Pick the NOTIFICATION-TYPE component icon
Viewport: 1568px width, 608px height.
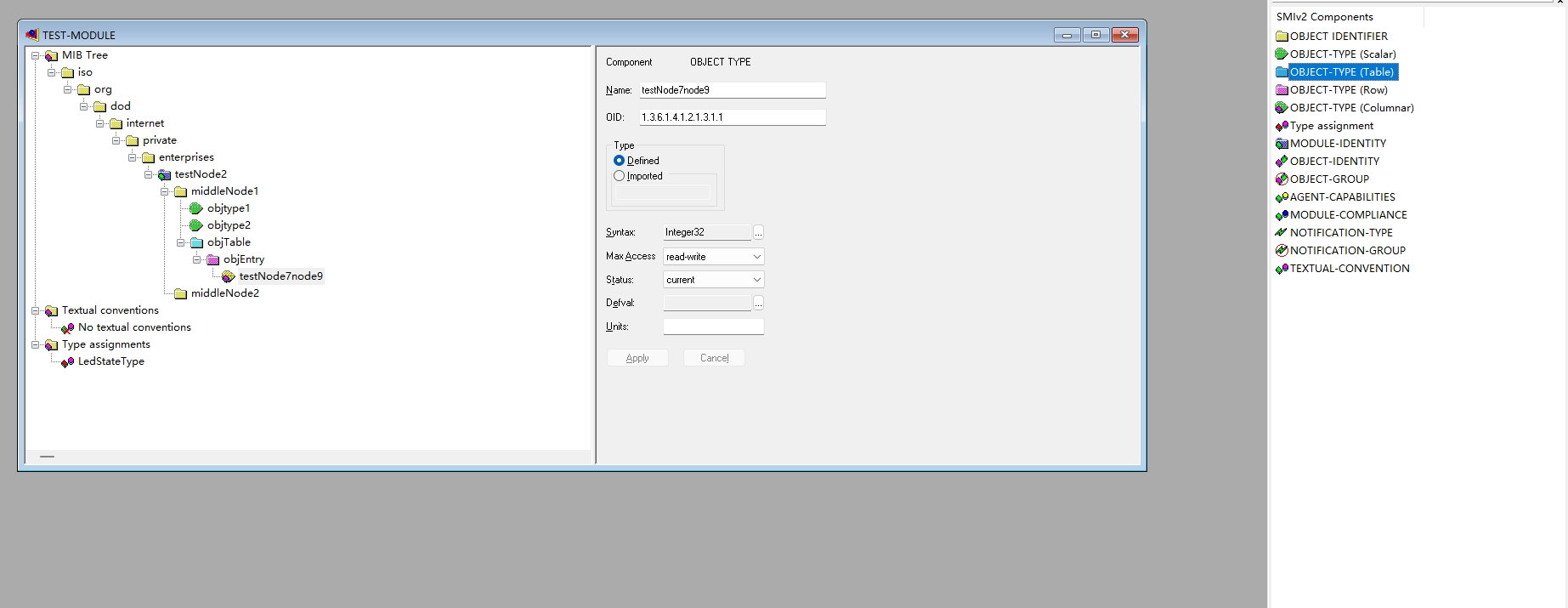(x=1282, y=233)
